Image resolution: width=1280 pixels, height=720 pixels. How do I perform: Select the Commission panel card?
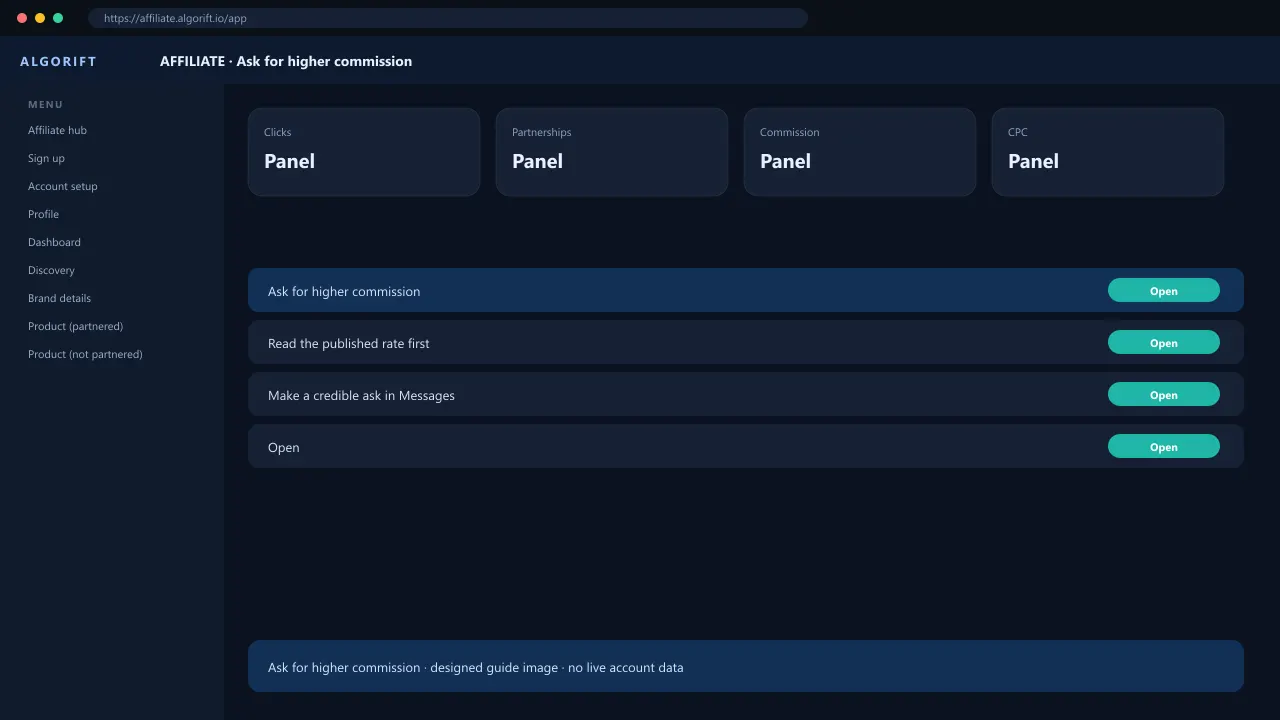(860, 152)
